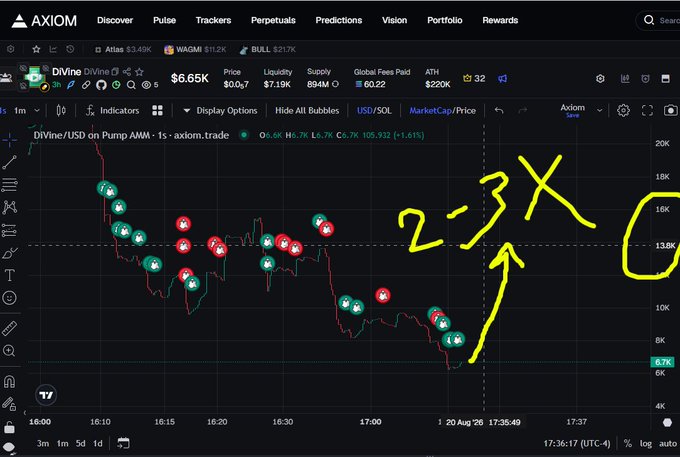680x457 pixels.
Task: Take a chart snapshot with the camera
Action: click(670, 111)
